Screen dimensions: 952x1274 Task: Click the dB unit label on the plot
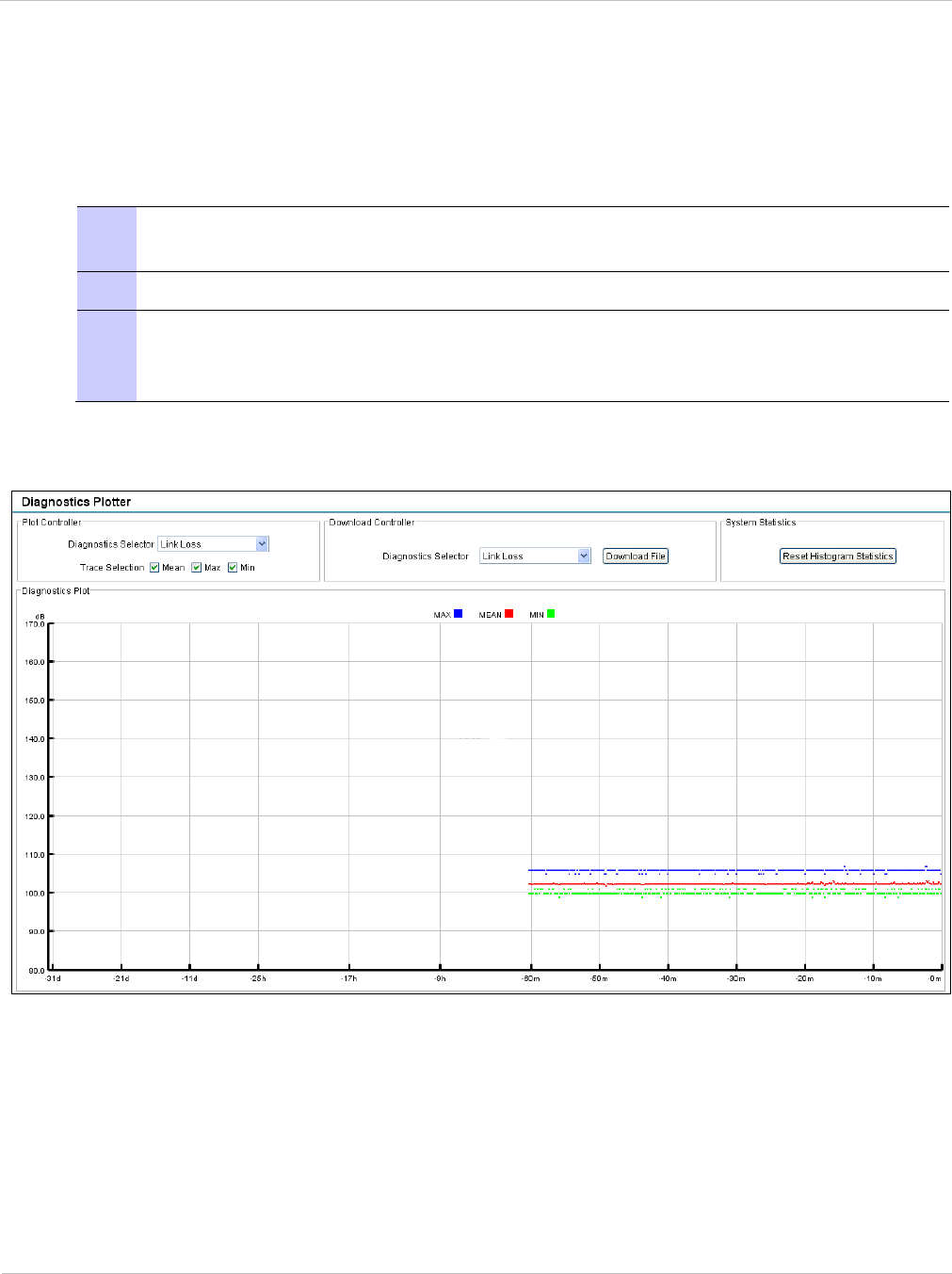[x=40, y=617]
